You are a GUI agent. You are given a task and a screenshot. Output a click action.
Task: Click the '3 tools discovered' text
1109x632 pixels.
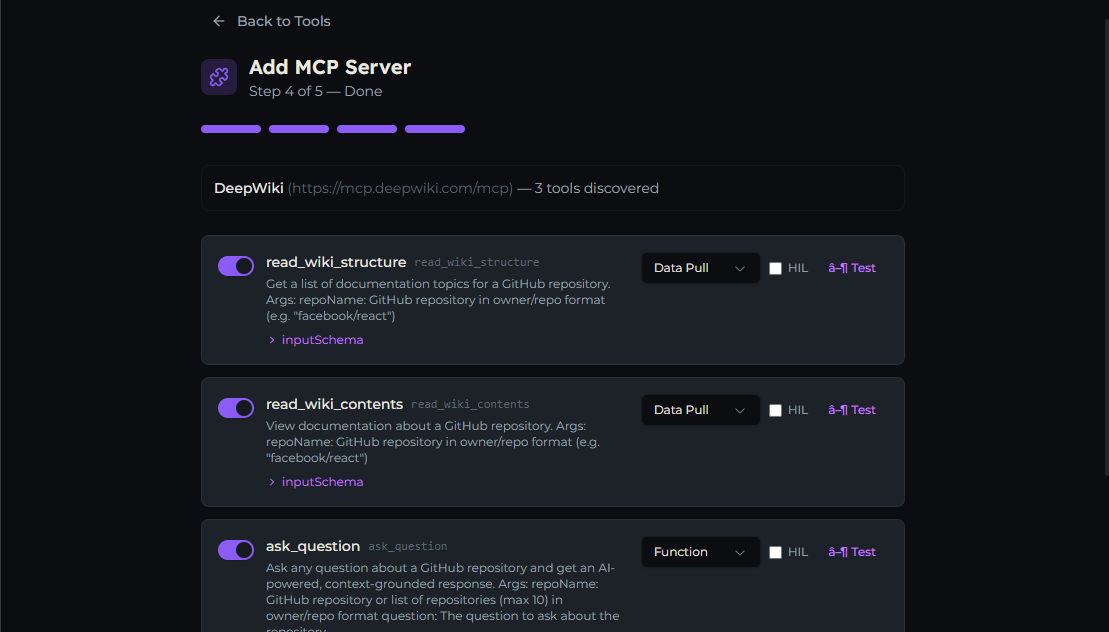click(x=596, y=189)
